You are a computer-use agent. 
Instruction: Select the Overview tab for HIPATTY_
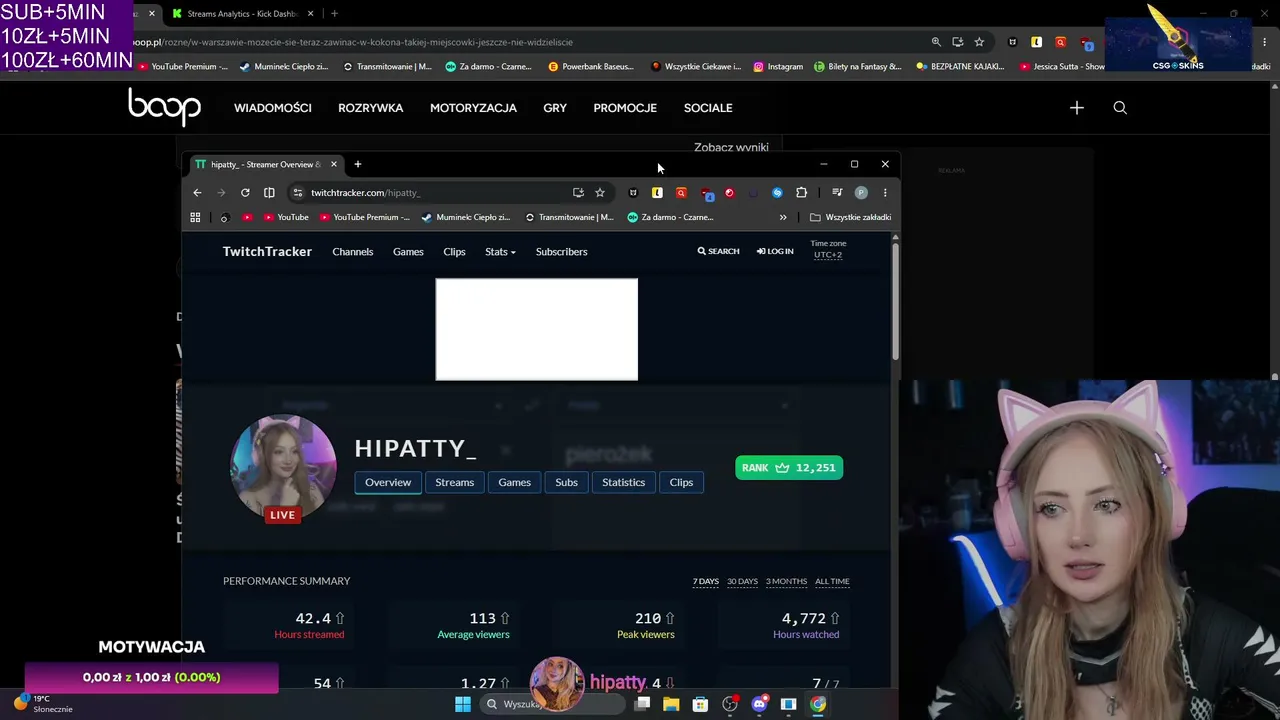(388, 482)
